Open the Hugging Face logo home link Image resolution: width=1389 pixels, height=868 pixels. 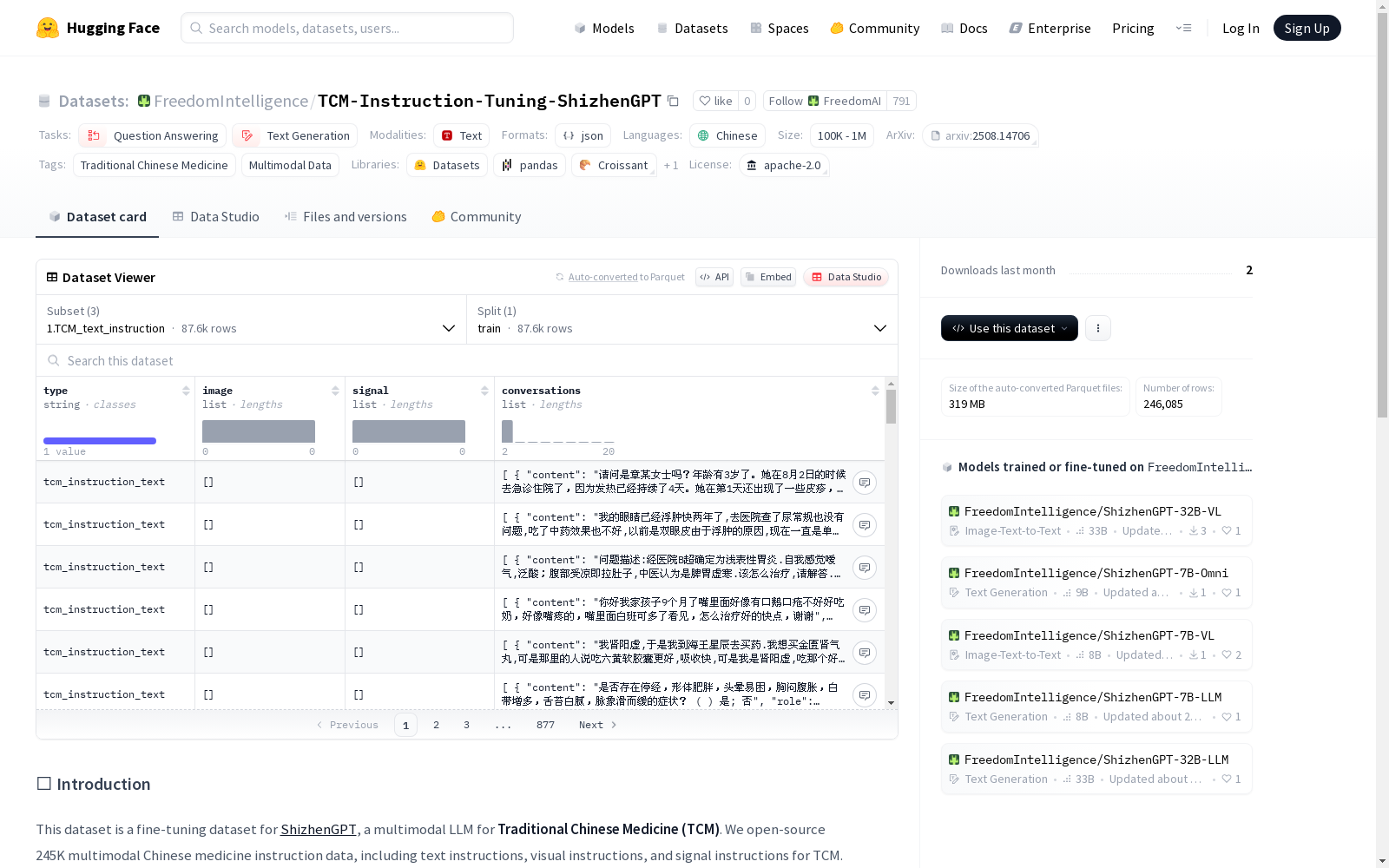click(x=98, y=28)
